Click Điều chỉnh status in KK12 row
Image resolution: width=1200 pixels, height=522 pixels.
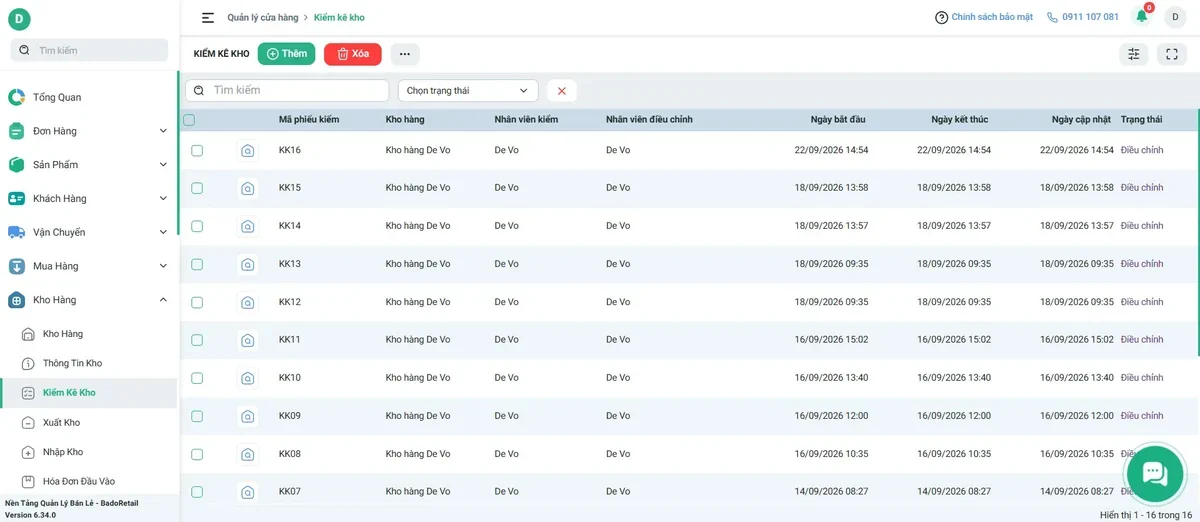click(x=1142, y=302)
